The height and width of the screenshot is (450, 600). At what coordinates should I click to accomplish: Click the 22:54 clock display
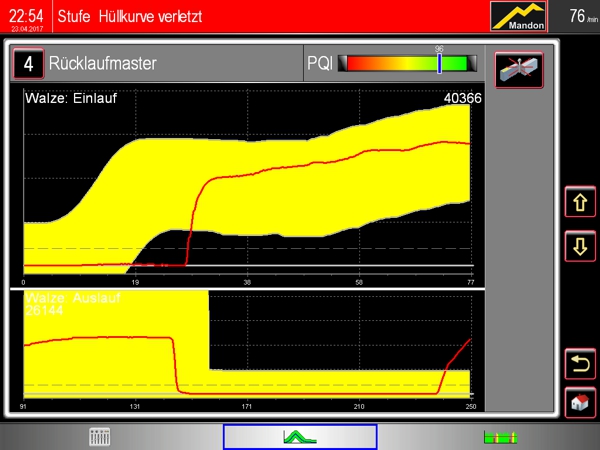click(x=26, y=16)
